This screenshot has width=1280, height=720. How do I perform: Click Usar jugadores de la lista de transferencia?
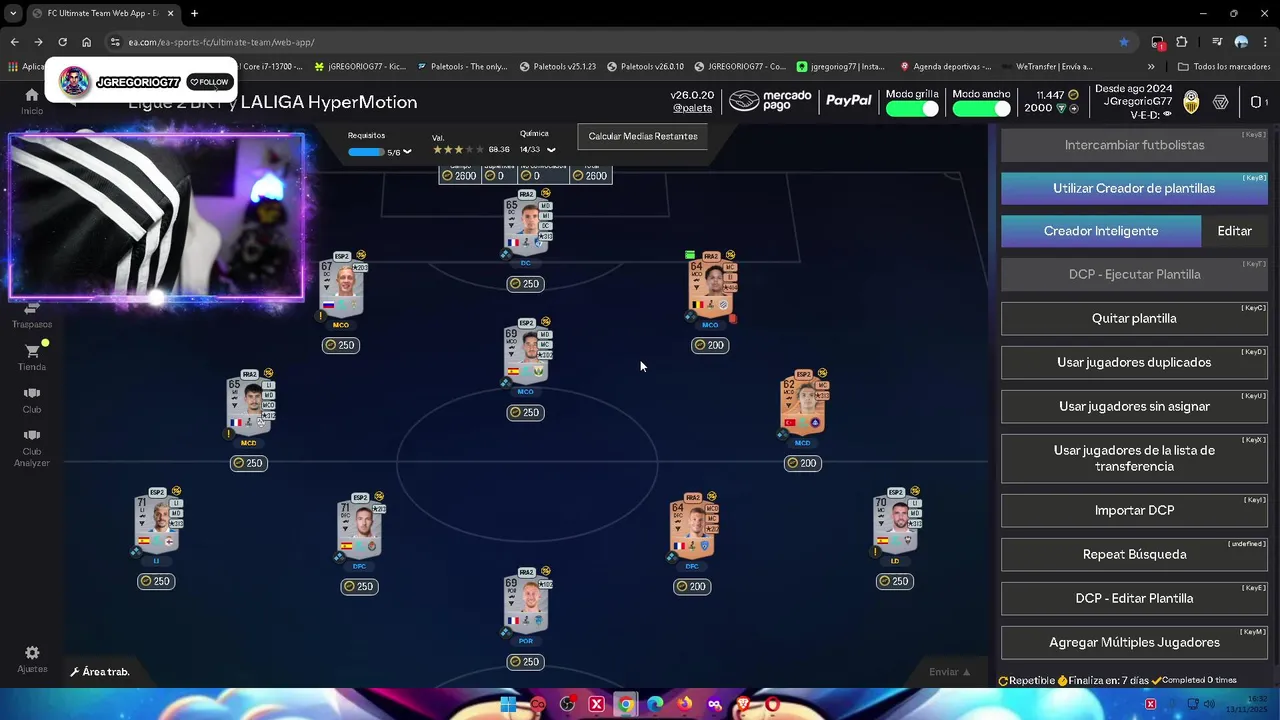tap(1134, 458)
